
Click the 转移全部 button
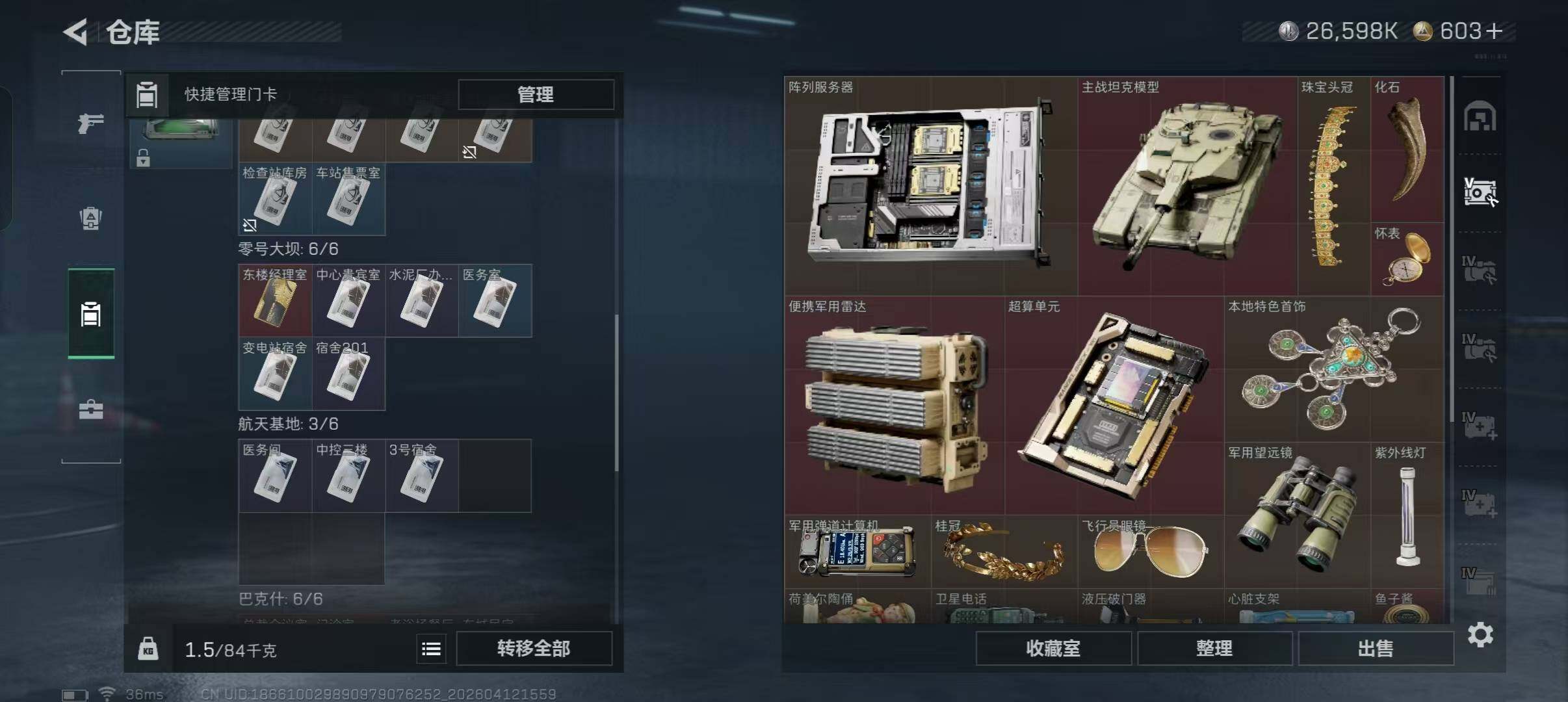pyautogui.click(x=534, y=648)
